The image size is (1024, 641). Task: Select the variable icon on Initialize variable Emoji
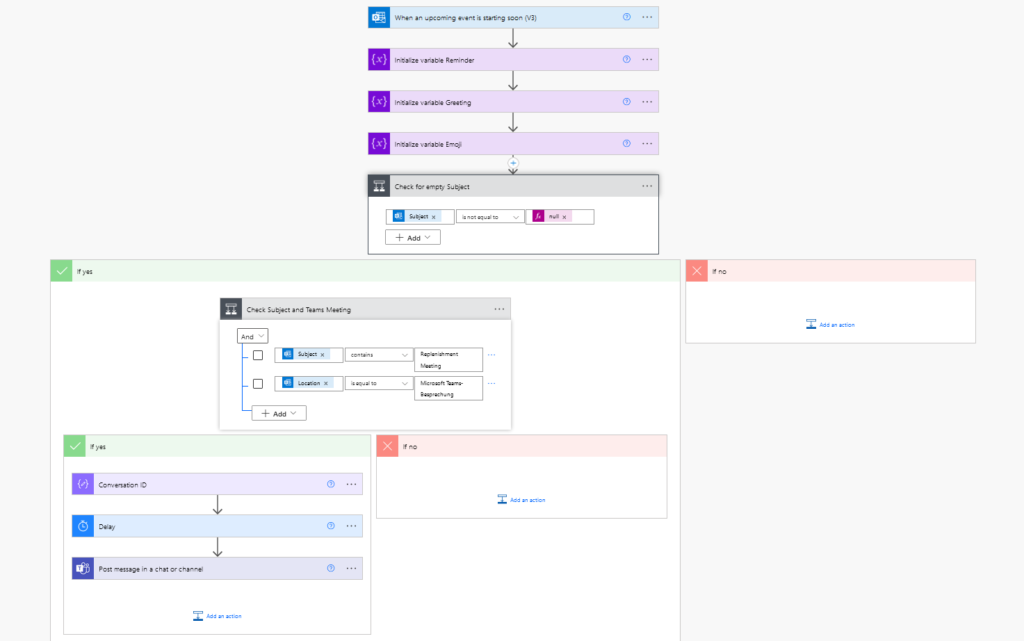point(378,143)
